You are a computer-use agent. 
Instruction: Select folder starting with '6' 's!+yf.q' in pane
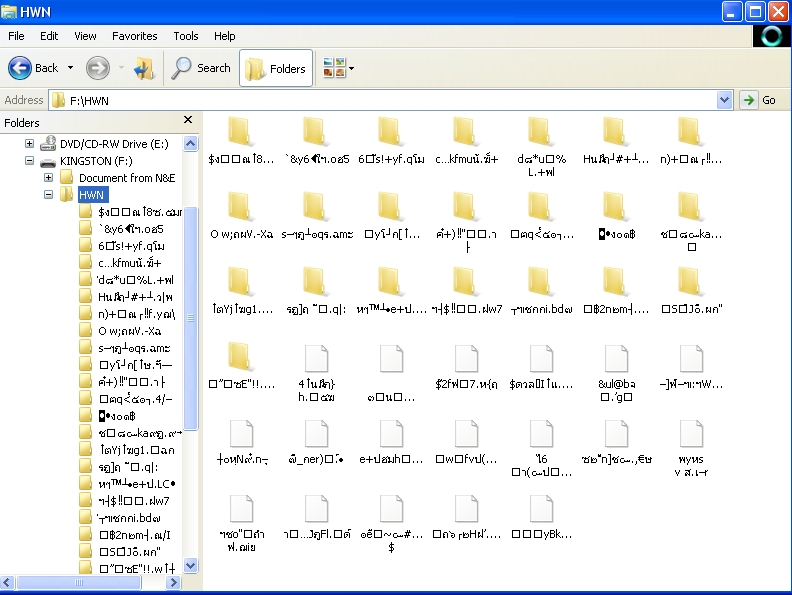[391, 140]
